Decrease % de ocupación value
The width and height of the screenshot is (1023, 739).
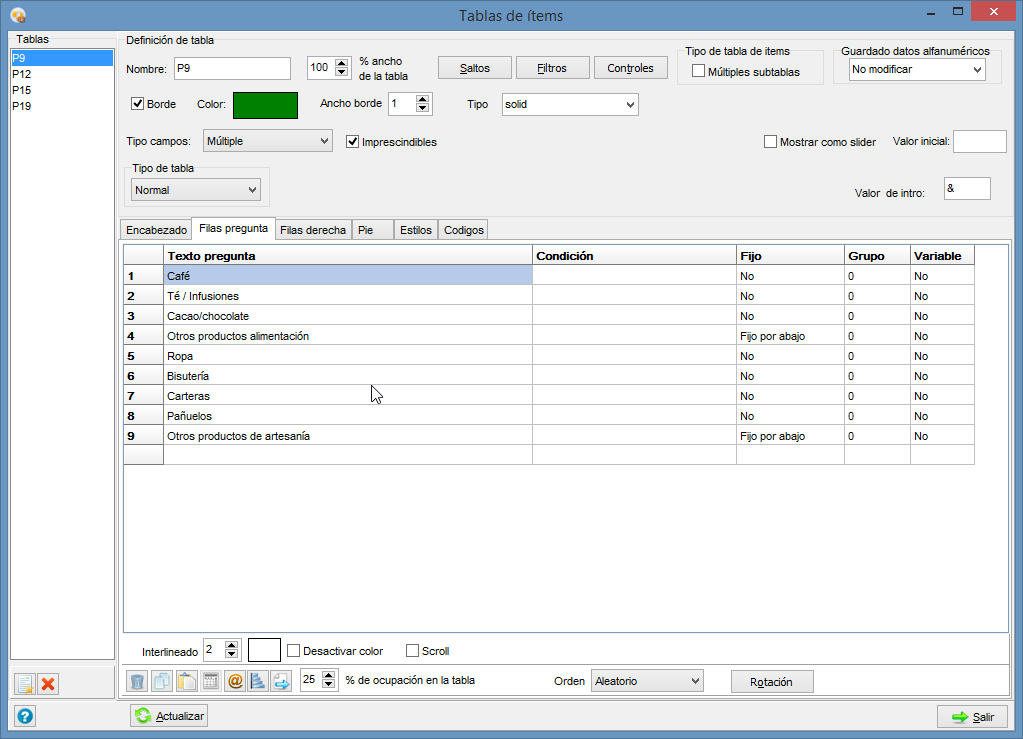point(329,684)
